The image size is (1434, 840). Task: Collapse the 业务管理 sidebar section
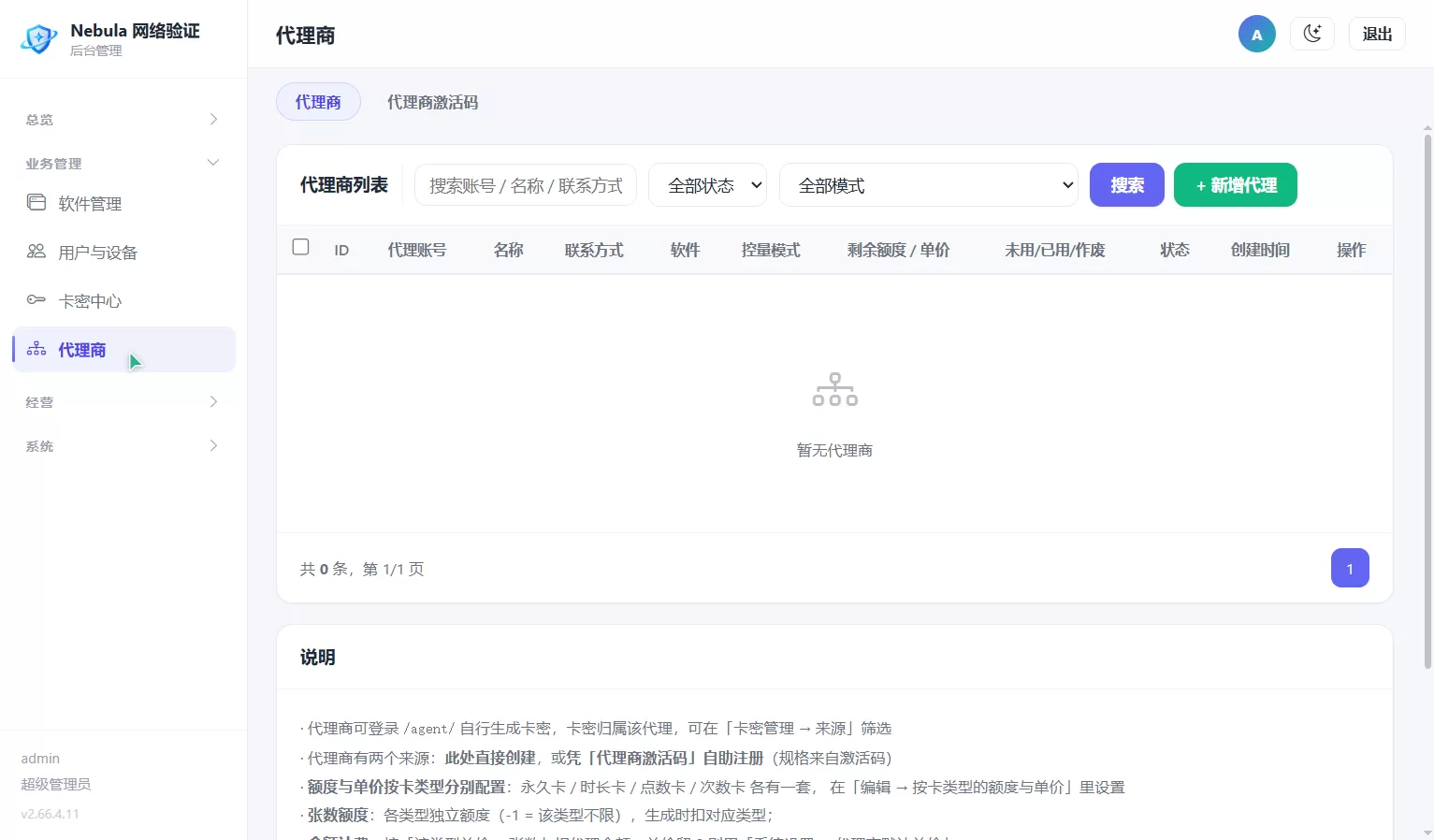pyautogui.click(x=123, y=164)
